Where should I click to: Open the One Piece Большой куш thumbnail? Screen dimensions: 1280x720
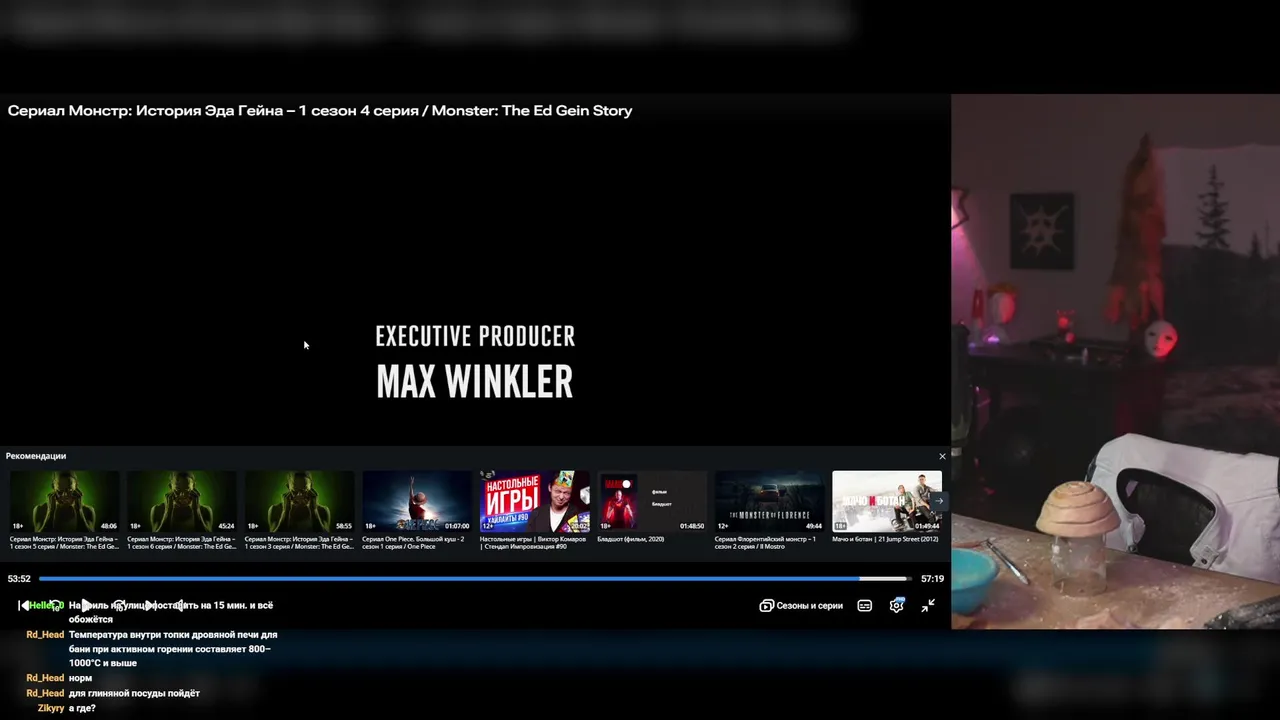416,501
